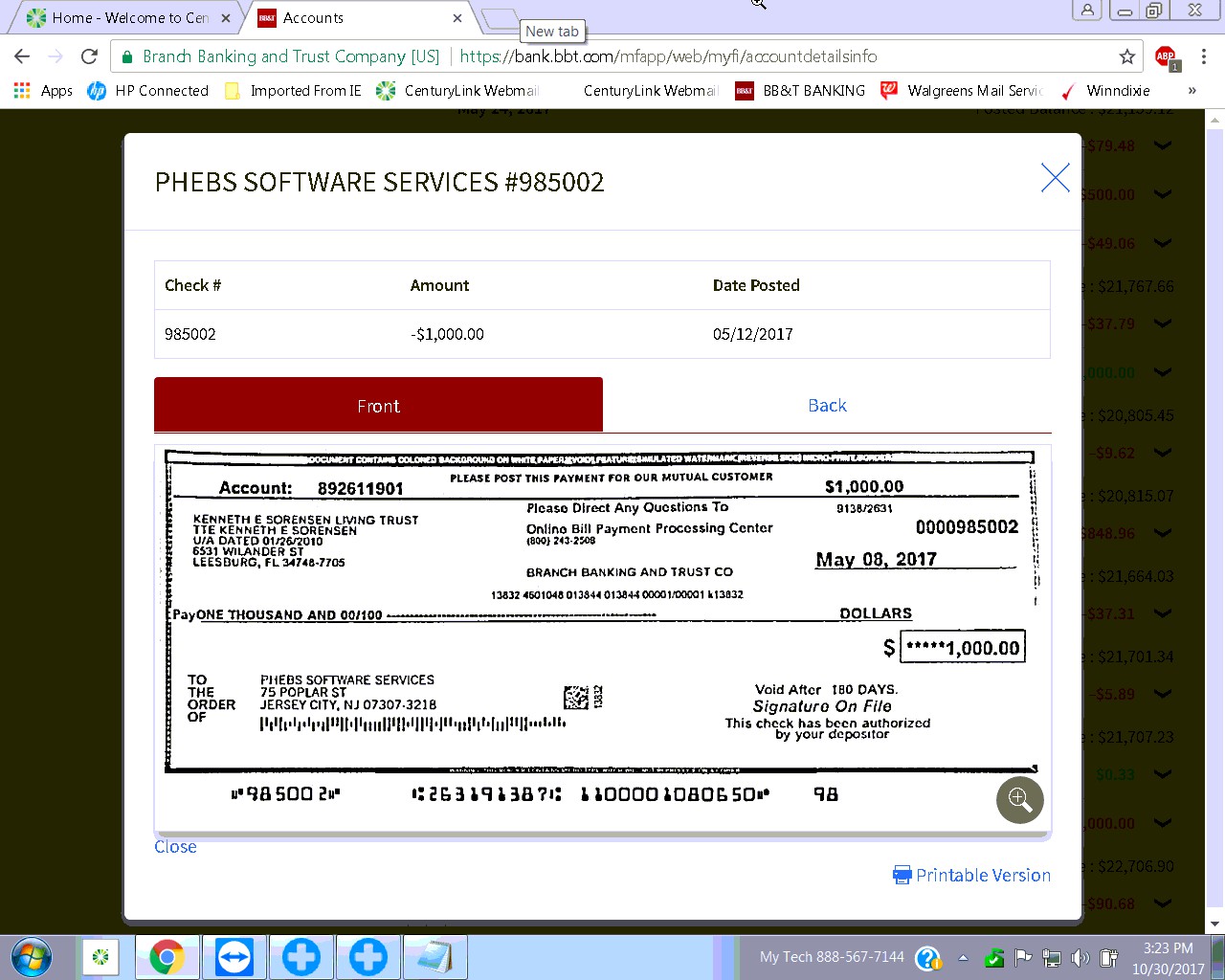Viewport: 1225px width, 980px height.
Task: Expand the -$9.62 transaction row
Action: (1163, 453)
